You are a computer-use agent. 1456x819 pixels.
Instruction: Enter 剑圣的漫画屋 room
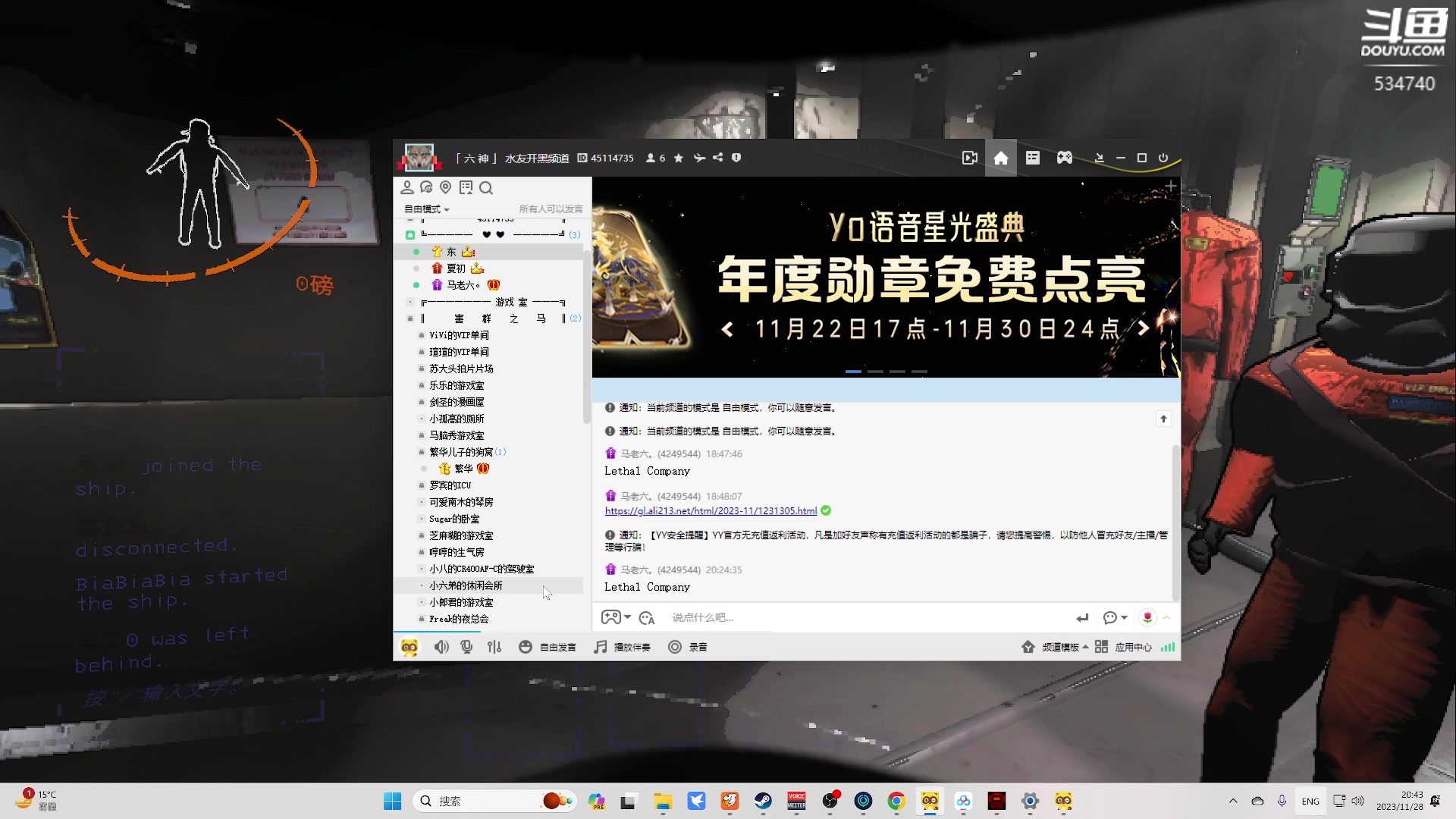coord(457,402)
